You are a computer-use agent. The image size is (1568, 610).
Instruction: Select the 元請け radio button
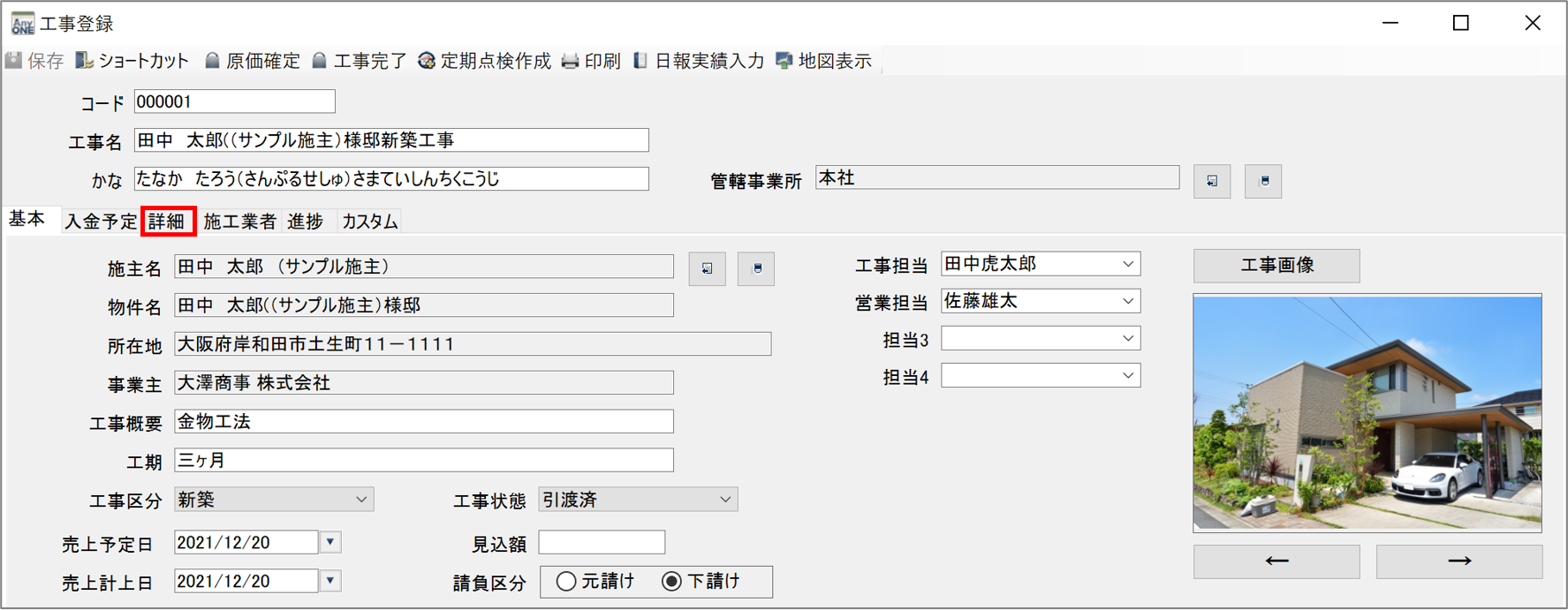point(566,581)
